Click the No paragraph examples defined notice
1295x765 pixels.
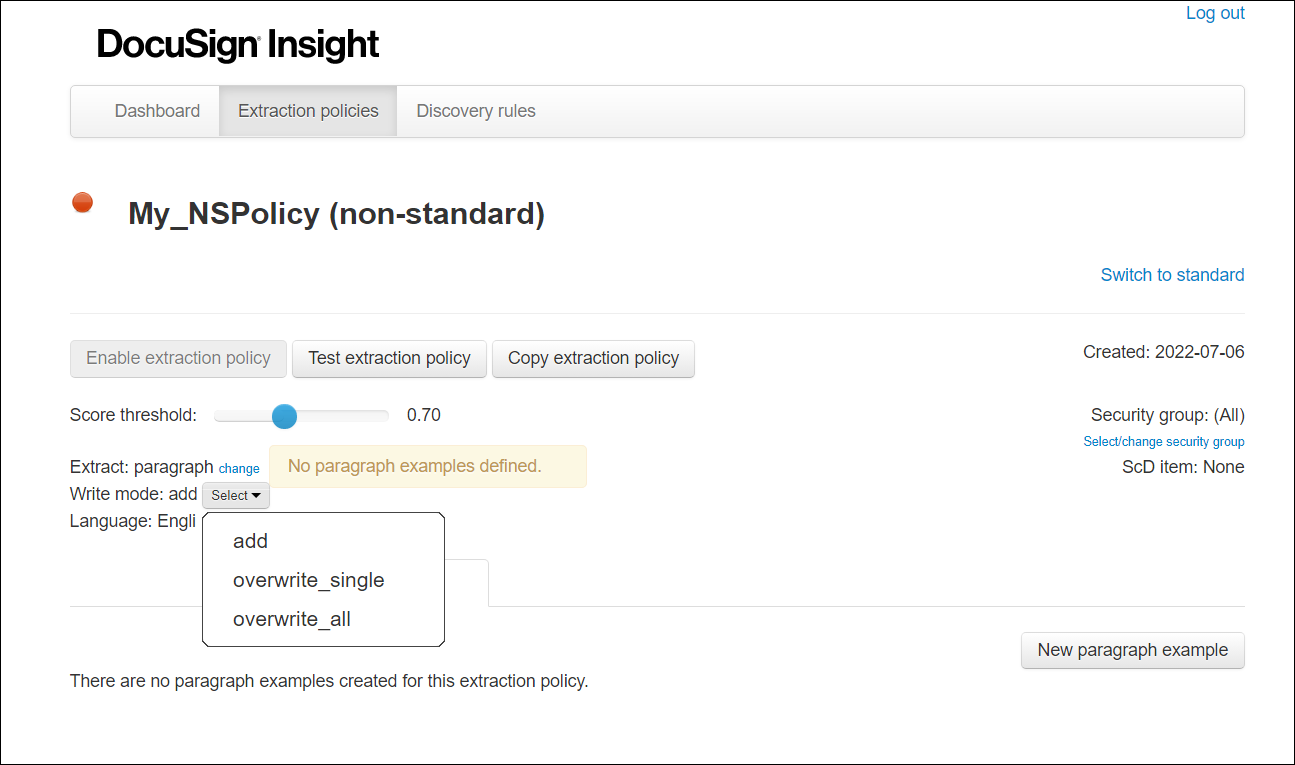point(427,466)
